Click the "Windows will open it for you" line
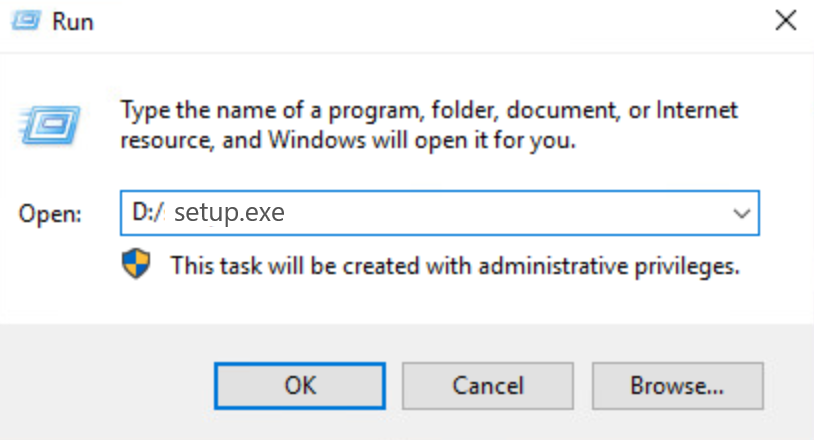The width and height of the screenshot is (814, 440). point(400,141)
